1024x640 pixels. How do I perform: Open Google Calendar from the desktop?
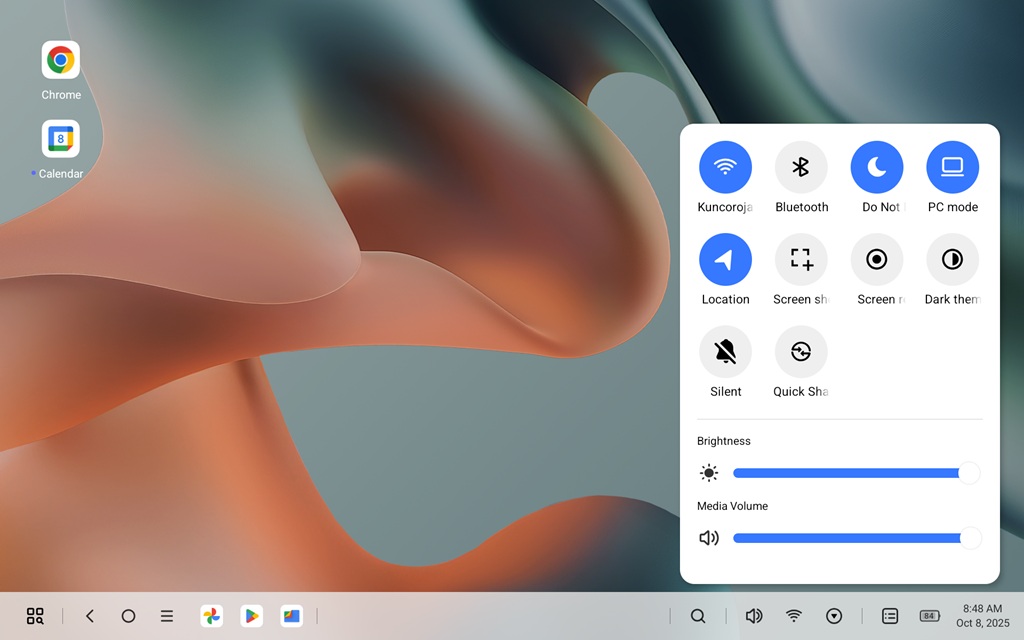click(x=60, y=138)
